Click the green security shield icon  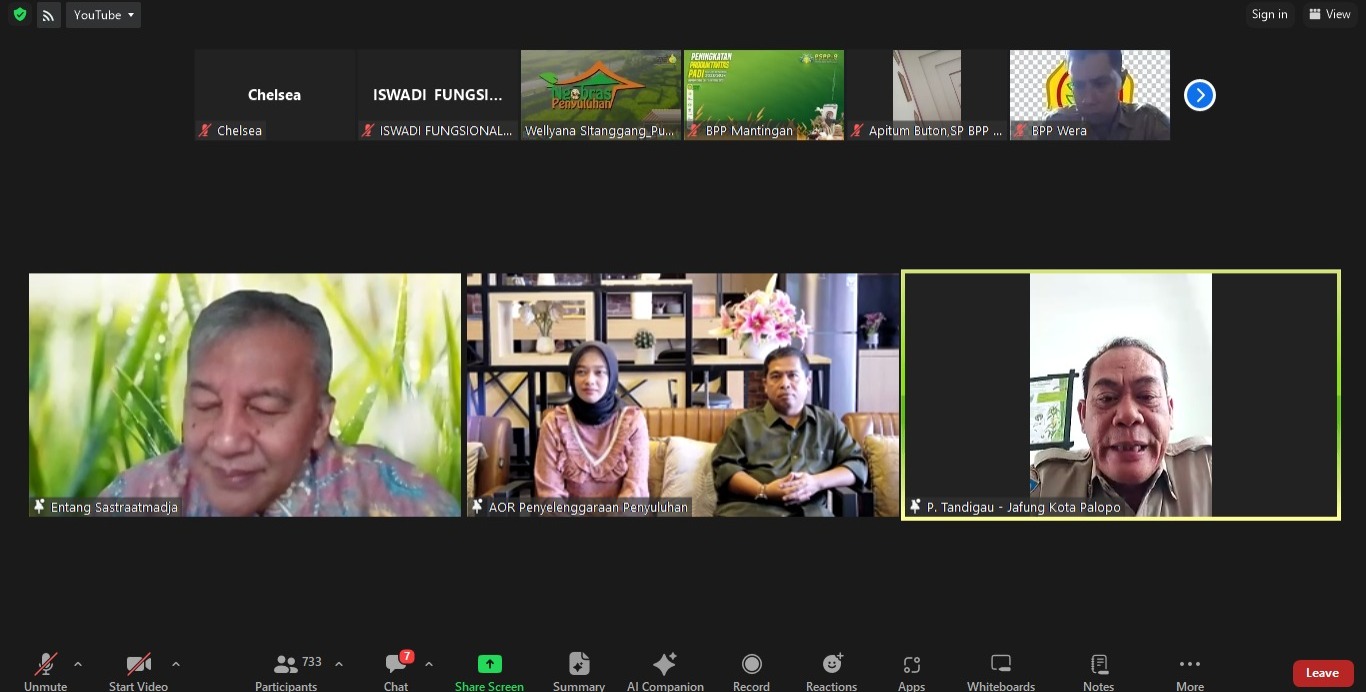click(19, 14)
